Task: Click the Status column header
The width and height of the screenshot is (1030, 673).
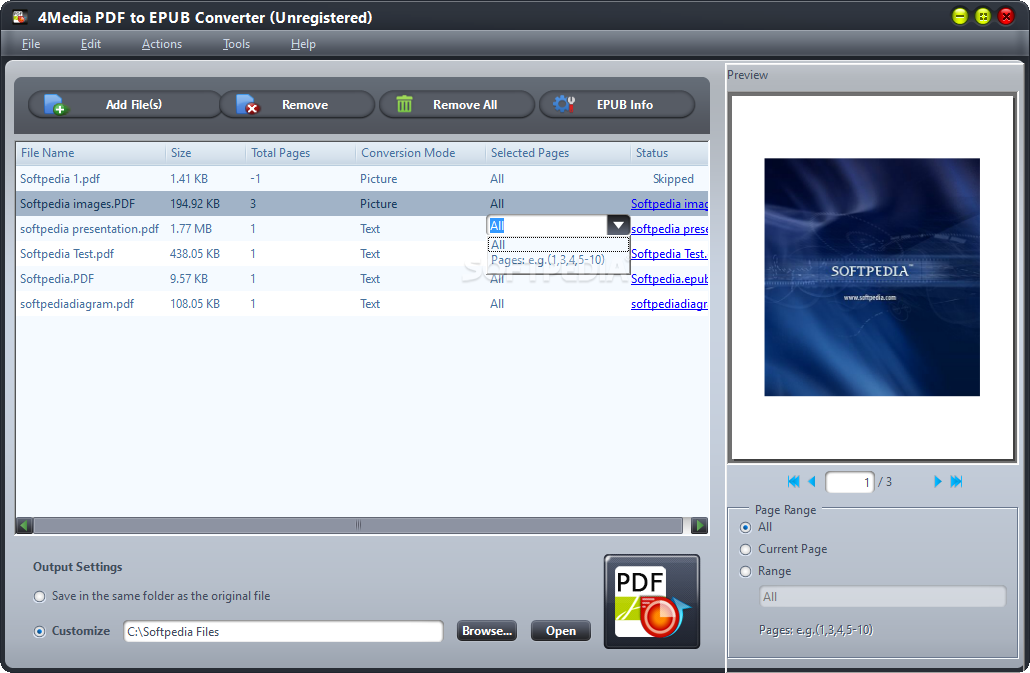Action: [669, 153]
